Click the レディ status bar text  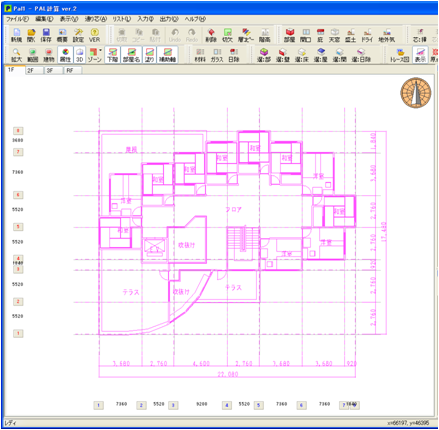click(x=11, y=423)
